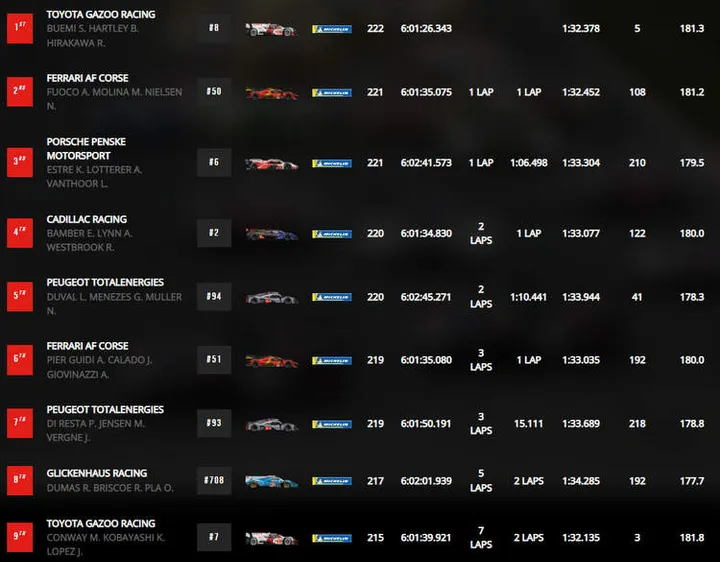Click Michelin logo in Porsche Penske row
This screenshot has width=720, height=562.
(x=332, y=163)
